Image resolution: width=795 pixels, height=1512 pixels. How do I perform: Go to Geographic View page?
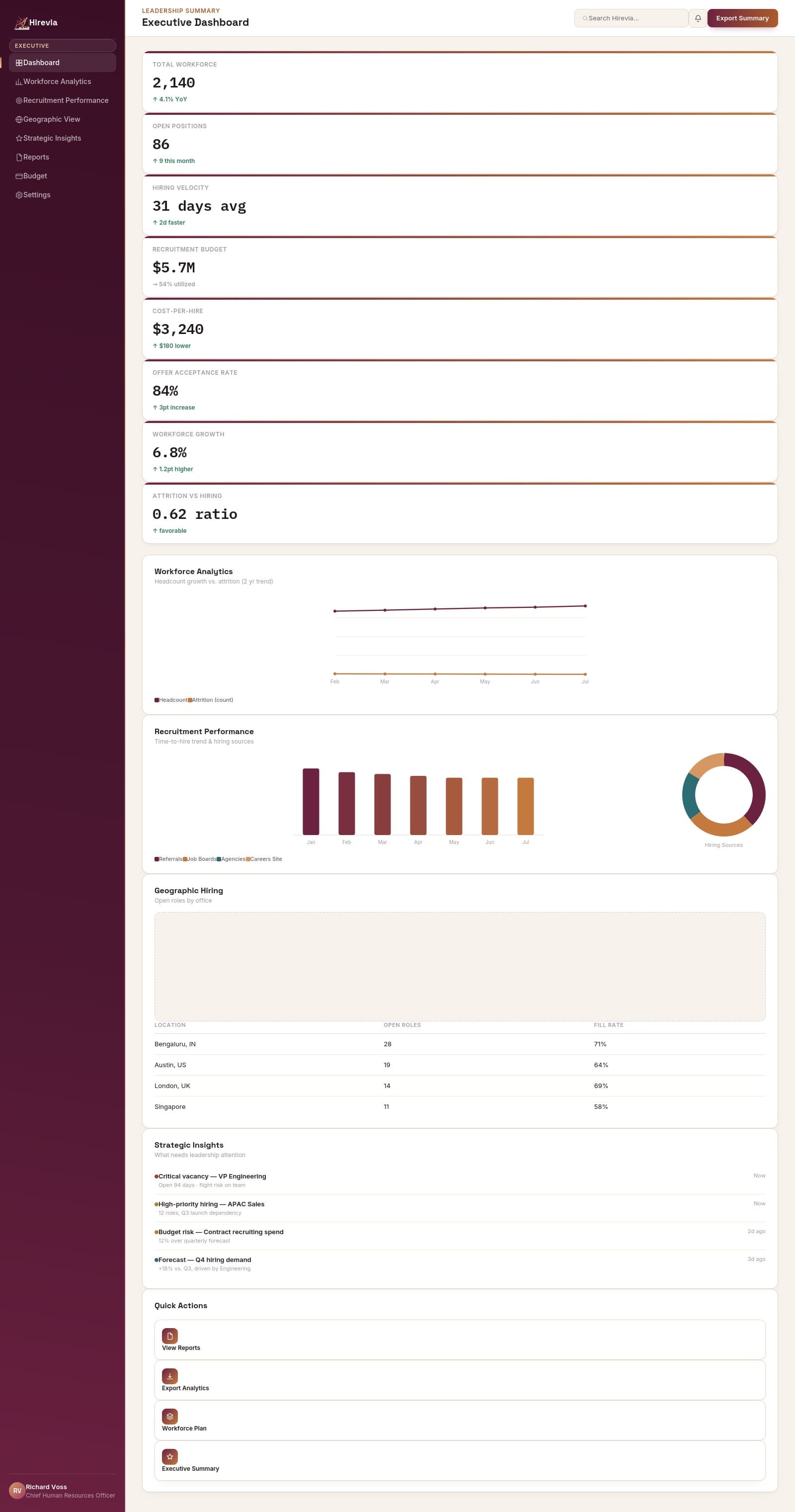point(62,119)
